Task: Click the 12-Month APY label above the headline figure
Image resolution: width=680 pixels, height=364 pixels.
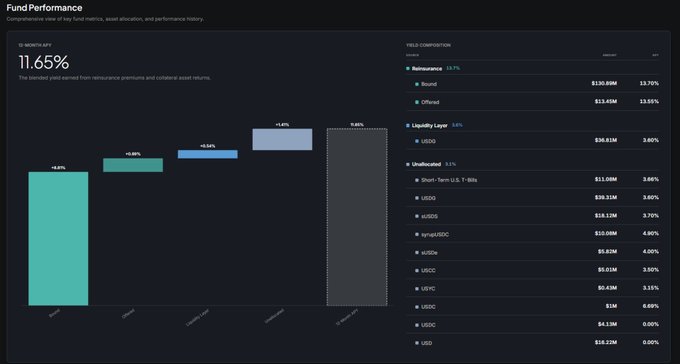Action: 35,45
